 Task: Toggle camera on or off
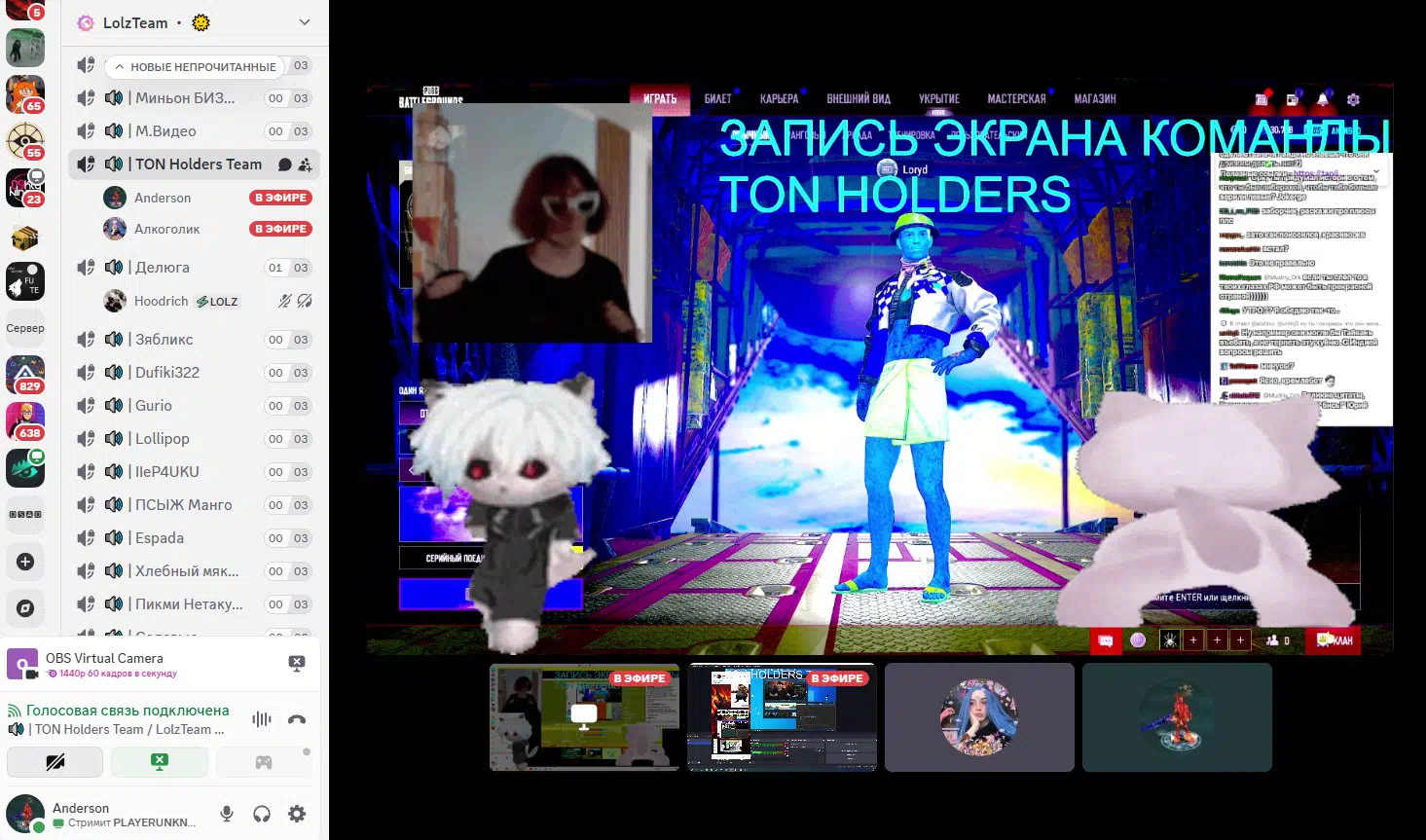(x=55, y=762)
